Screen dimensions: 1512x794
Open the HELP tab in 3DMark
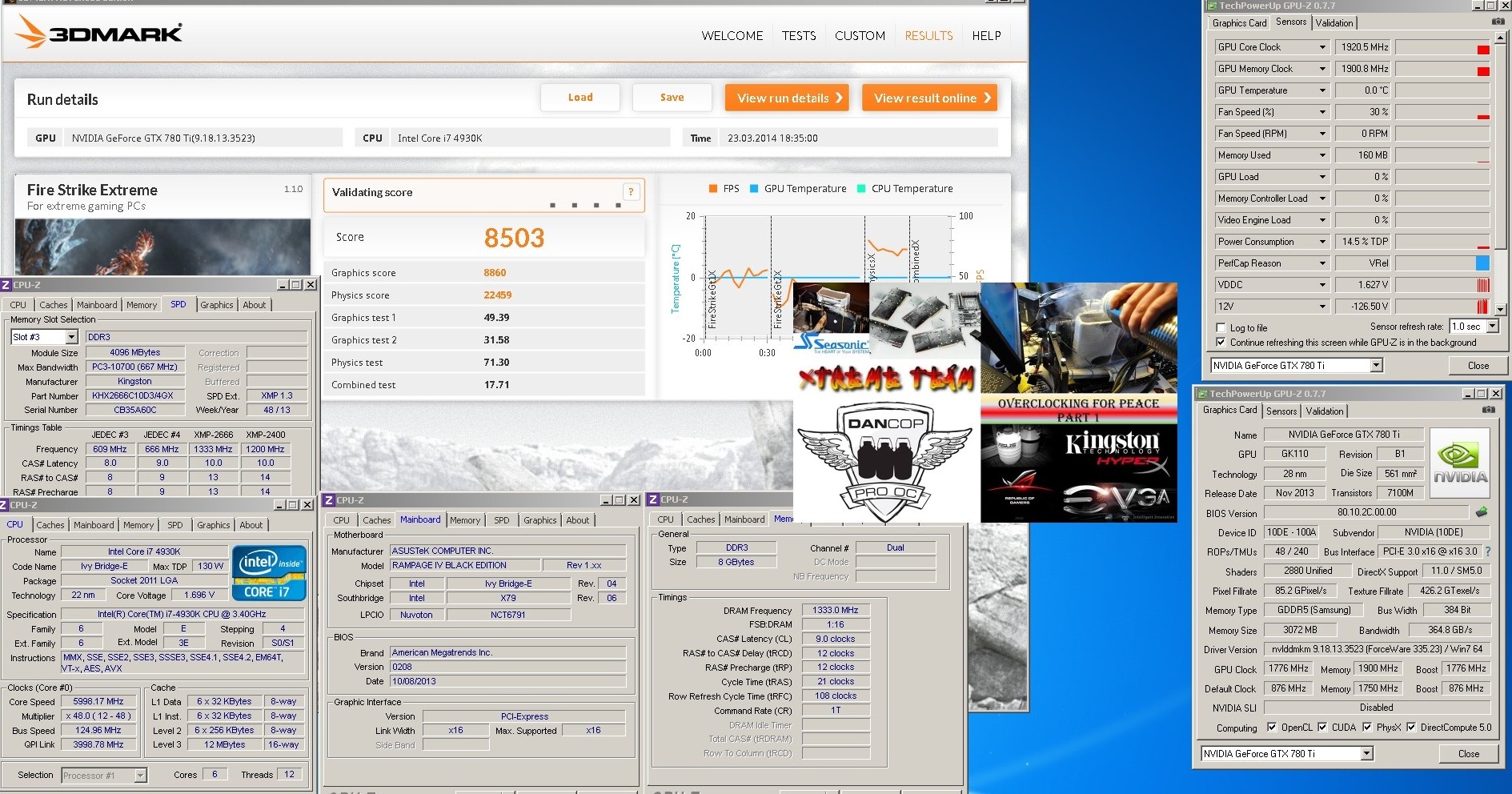click(986, 35)
